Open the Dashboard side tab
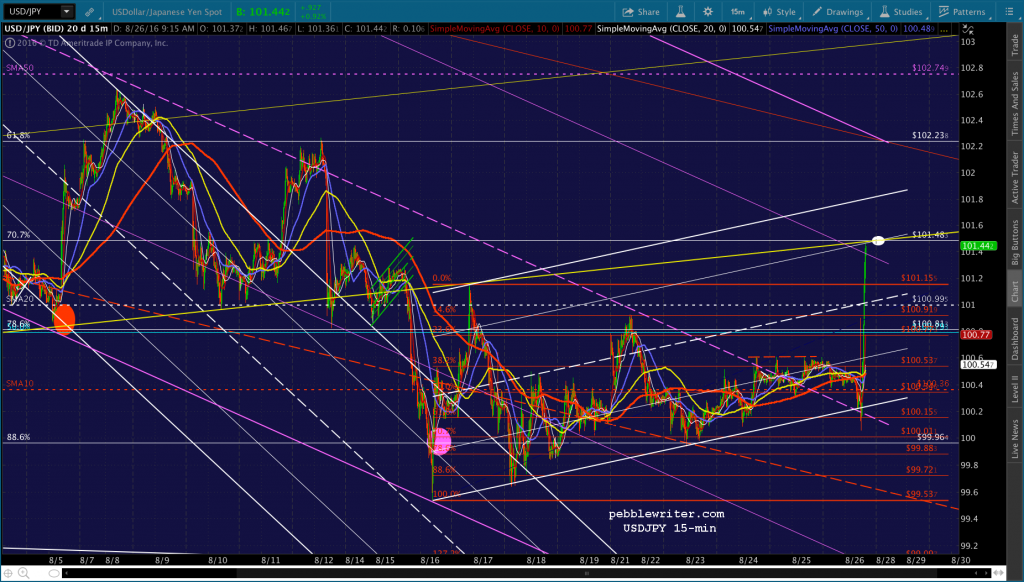 point(1015,339)
